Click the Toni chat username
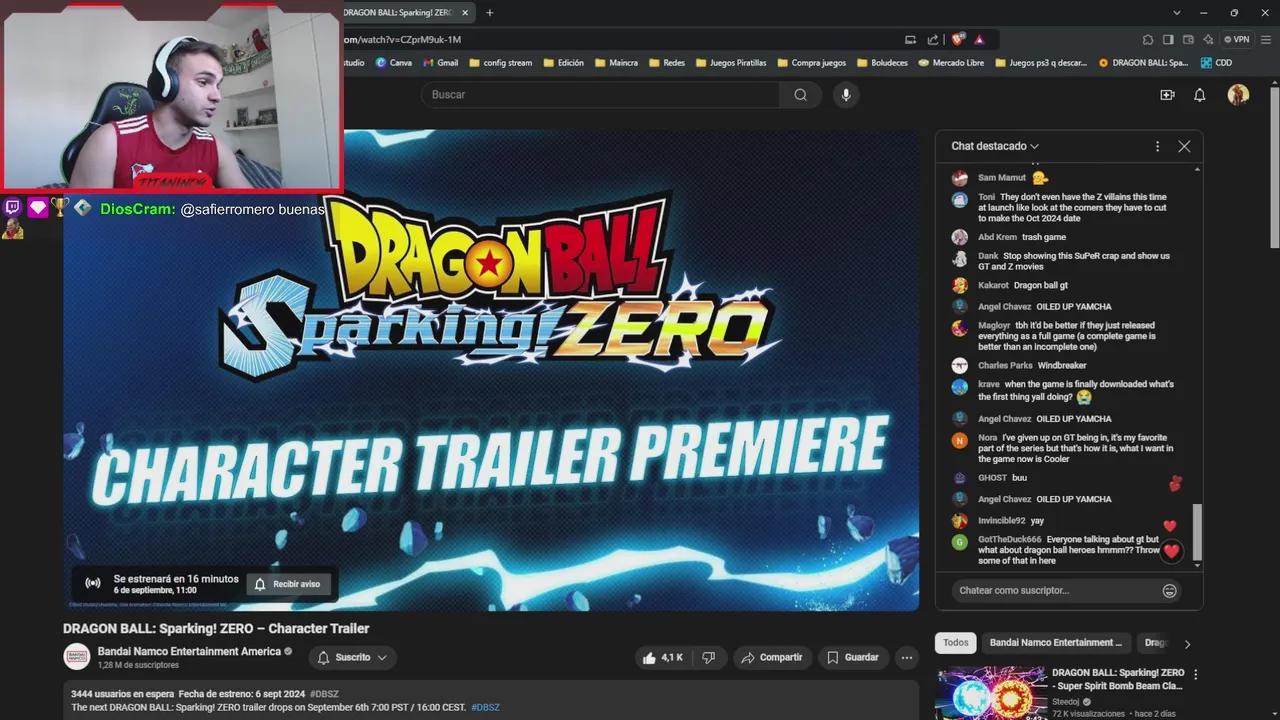1280x720 pixels. (x=987, y=197)
